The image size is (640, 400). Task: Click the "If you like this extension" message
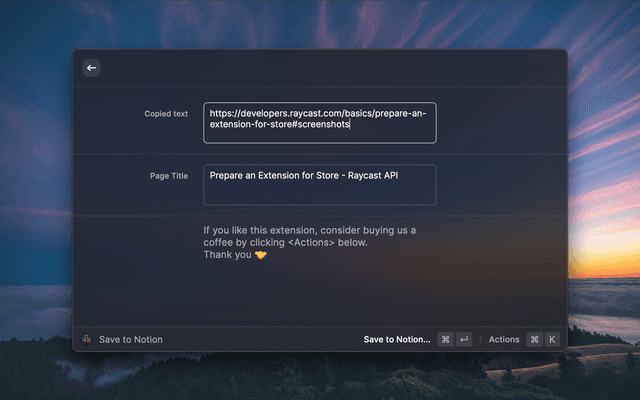(x=309, y=230)
